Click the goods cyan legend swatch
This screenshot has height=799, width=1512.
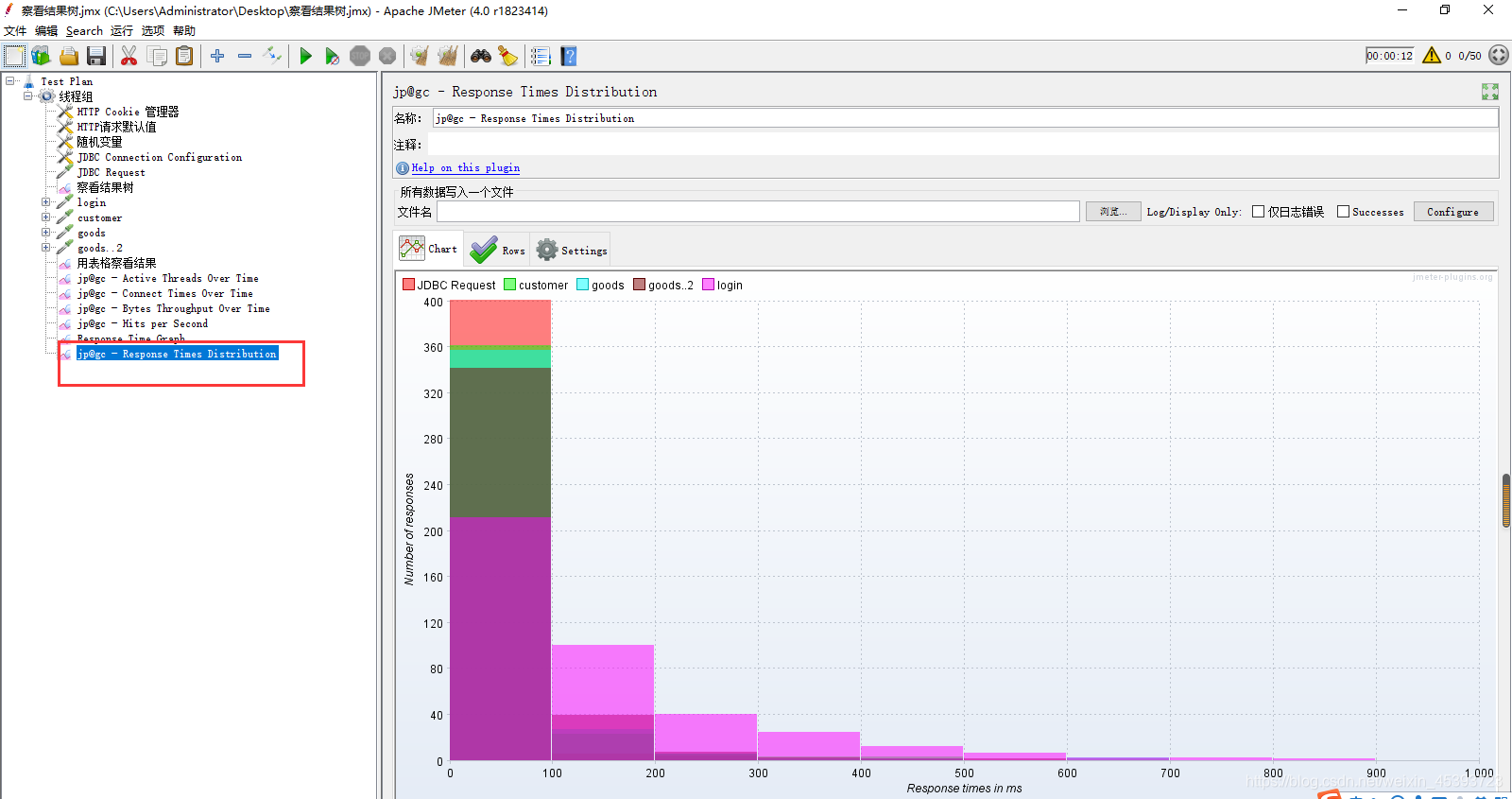pos(583,285)
